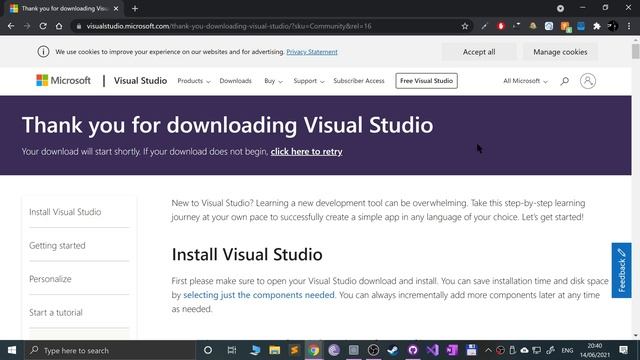Screen dimensions: 640x360
Task: Click the taskbar 'Type here to search' box
Action: (x=110, y=350)
